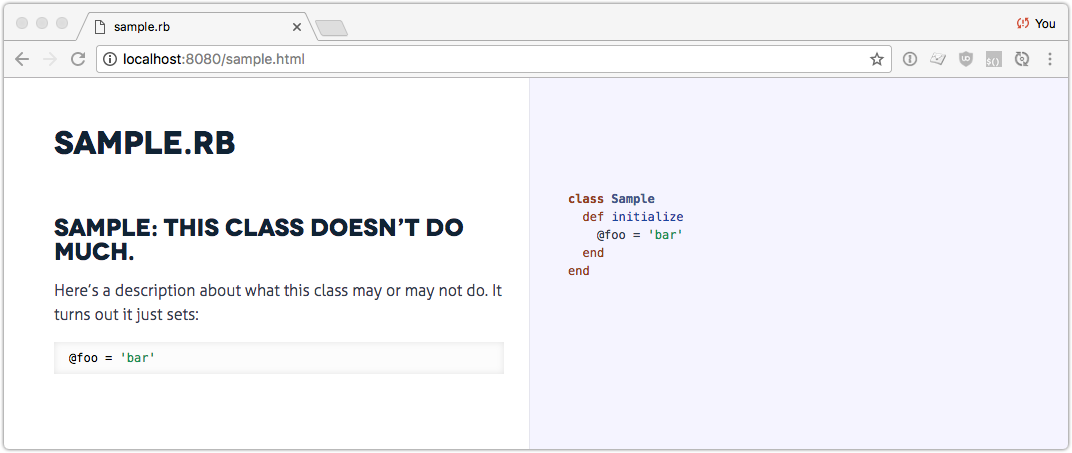
Task: View site information icon in address bar
Action: (109, 59)
